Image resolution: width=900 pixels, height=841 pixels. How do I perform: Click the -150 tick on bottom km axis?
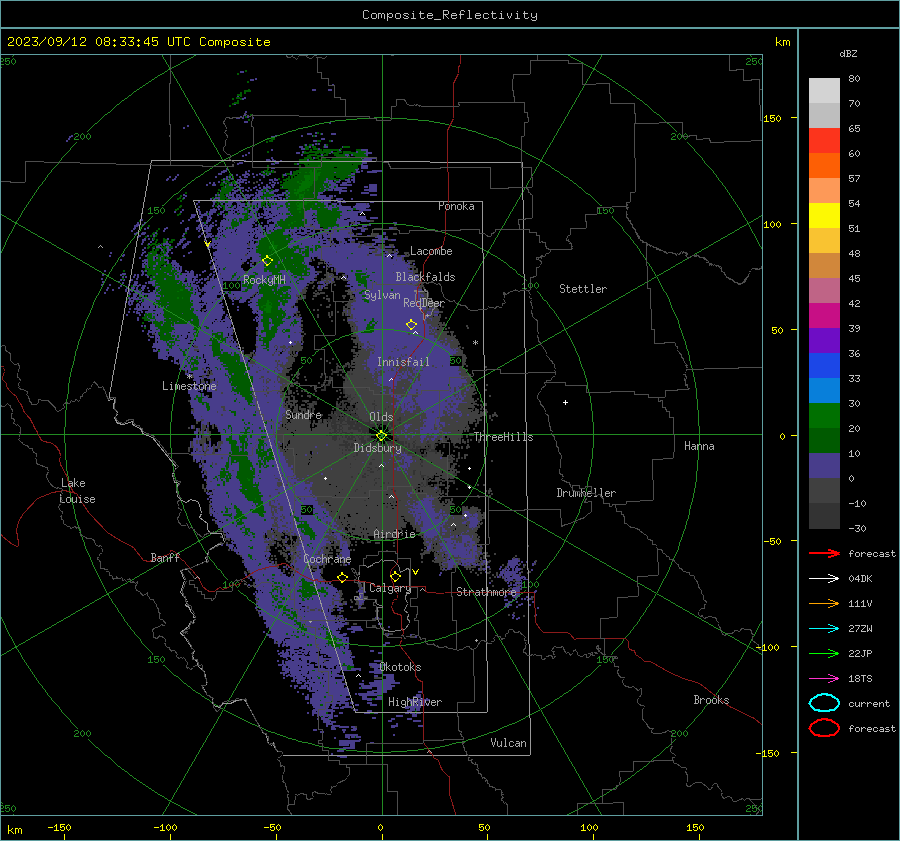pyautogui.click(x=59, y=827)
